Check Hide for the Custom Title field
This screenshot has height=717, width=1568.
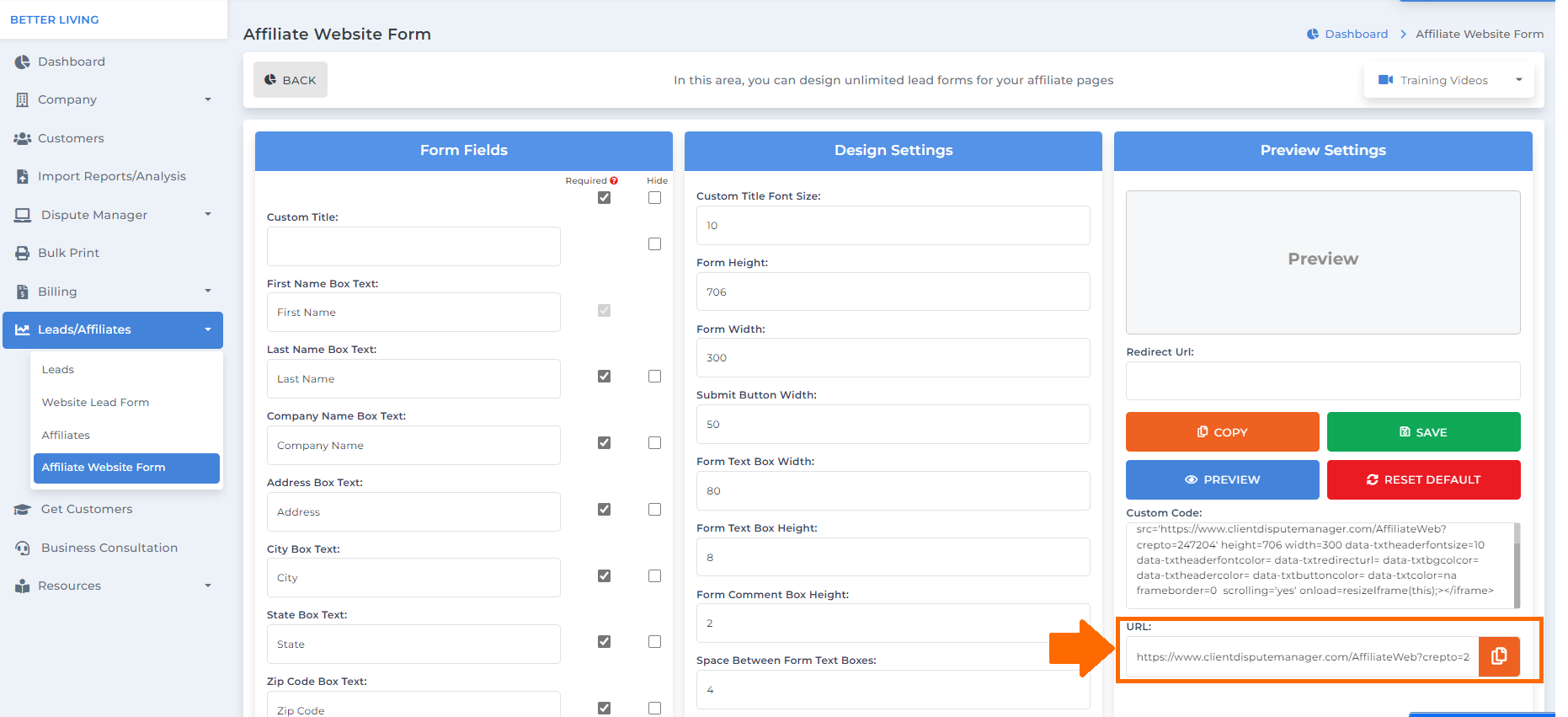tap(654, 243)
